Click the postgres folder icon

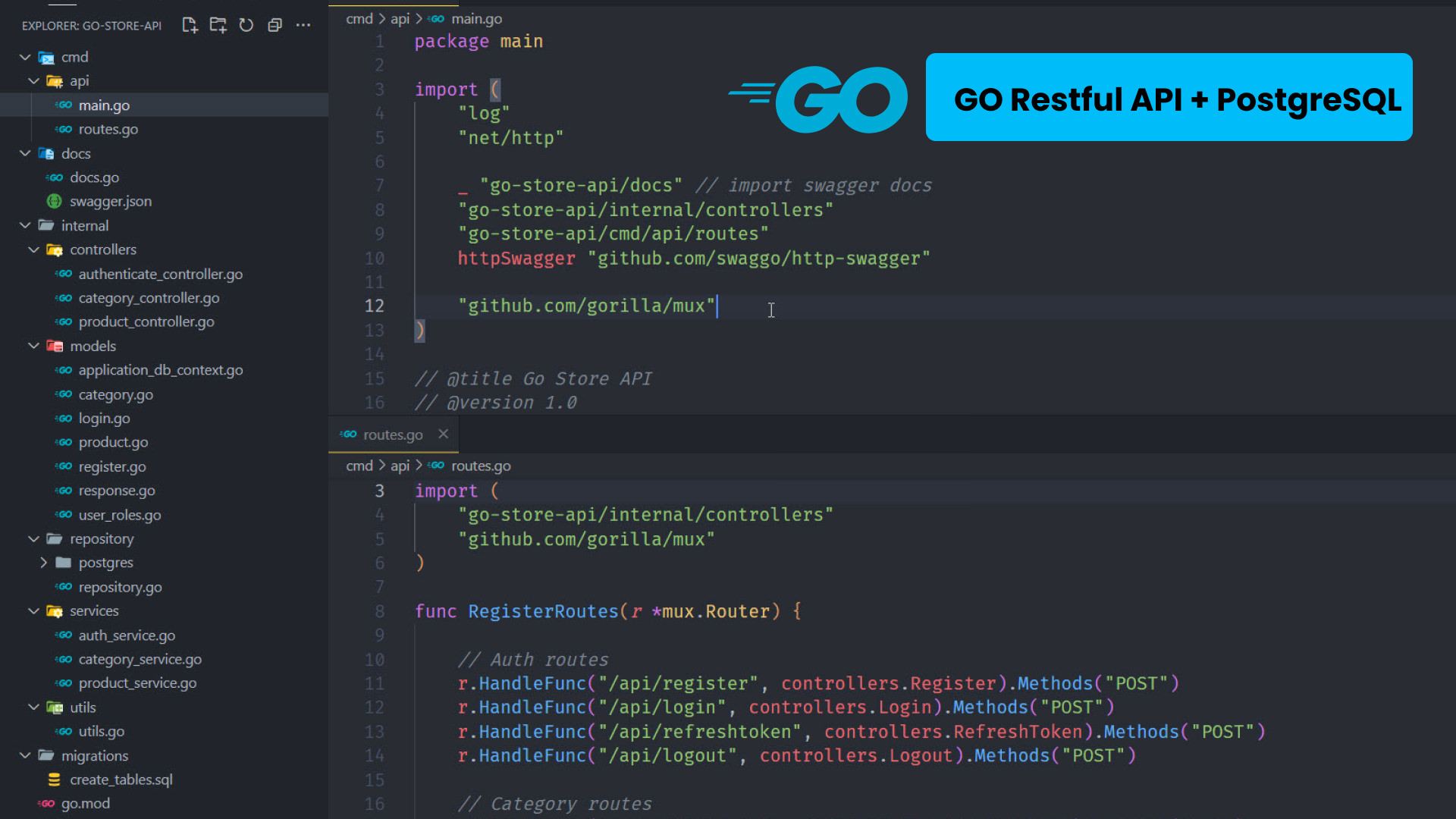[x=64, y=563]
